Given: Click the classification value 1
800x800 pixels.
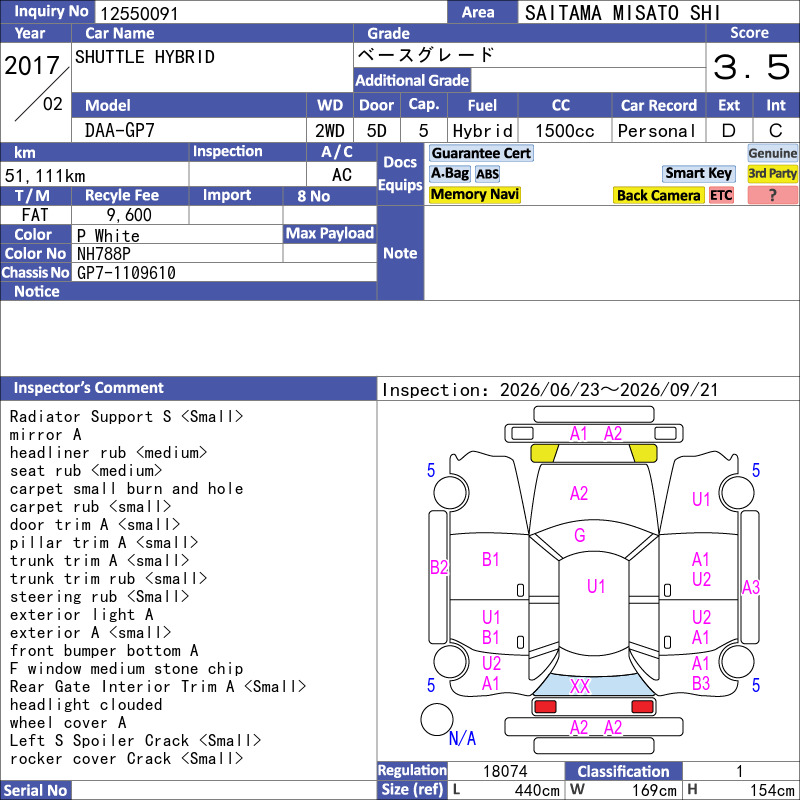Looking at the screenshot, I should pyautogui.click(x=739, y=771).
